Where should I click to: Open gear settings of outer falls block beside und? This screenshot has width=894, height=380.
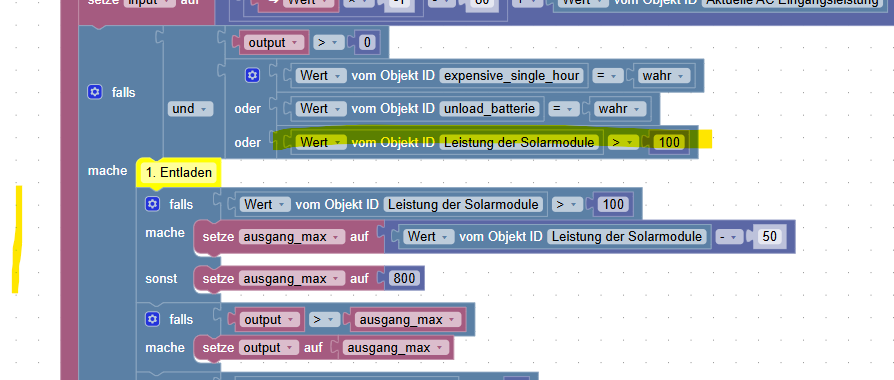(95, 92)
